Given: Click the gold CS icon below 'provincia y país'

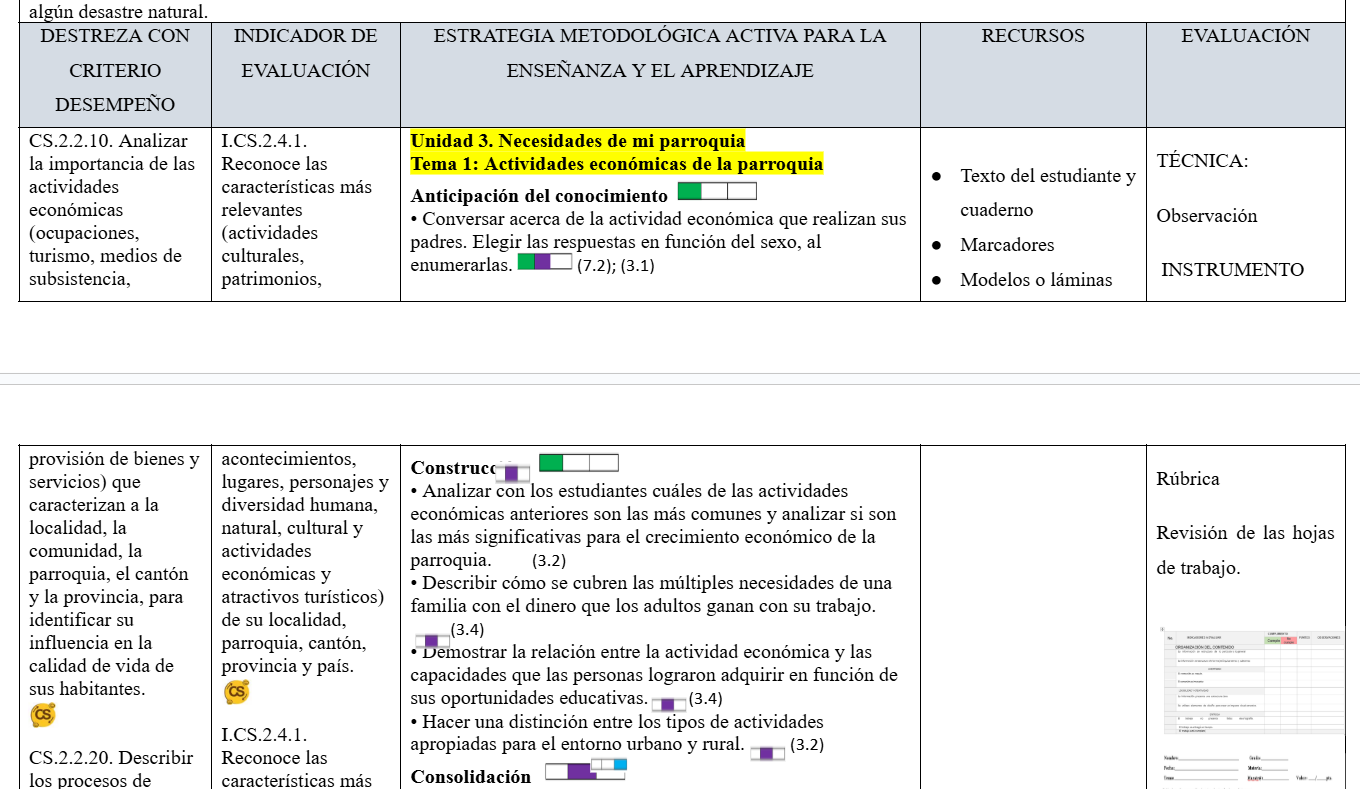Looking at the screenshot, I should click(236, 691).
